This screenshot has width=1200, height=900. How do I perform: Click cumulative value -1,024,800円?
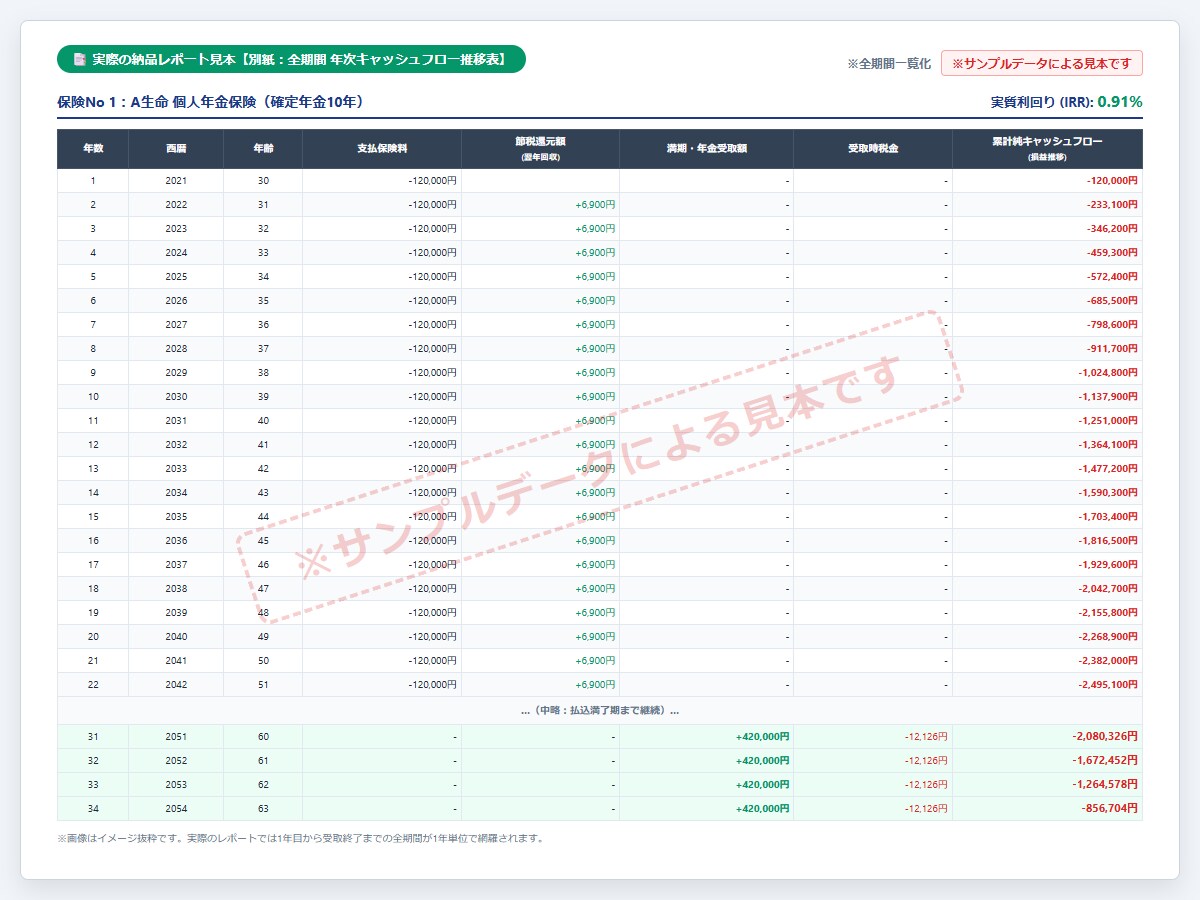click(x=1108, y=373)
